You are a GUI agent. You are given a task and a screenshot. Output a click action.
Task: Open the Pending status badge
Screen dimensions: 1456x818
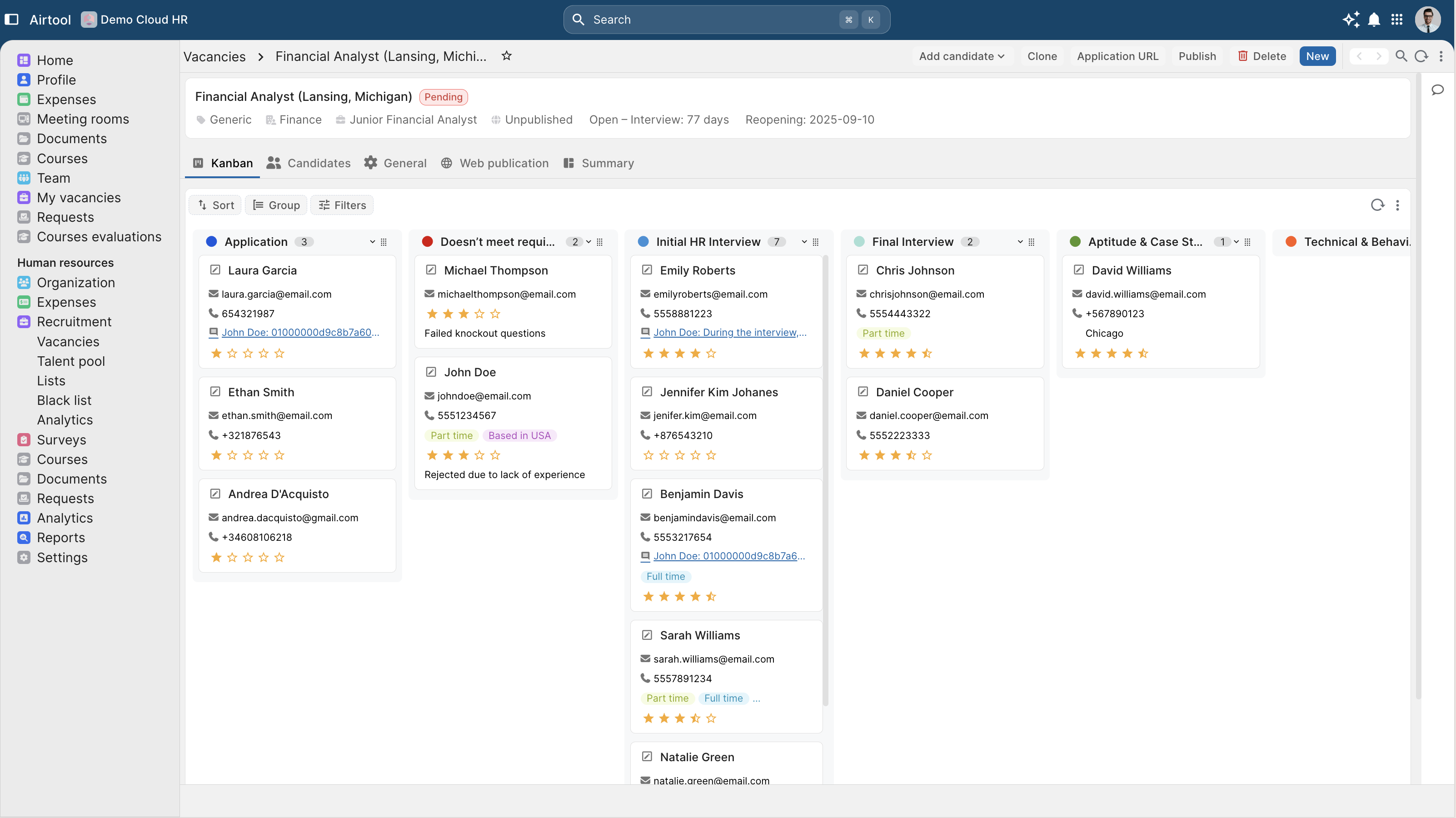click(x=444, y=97)
